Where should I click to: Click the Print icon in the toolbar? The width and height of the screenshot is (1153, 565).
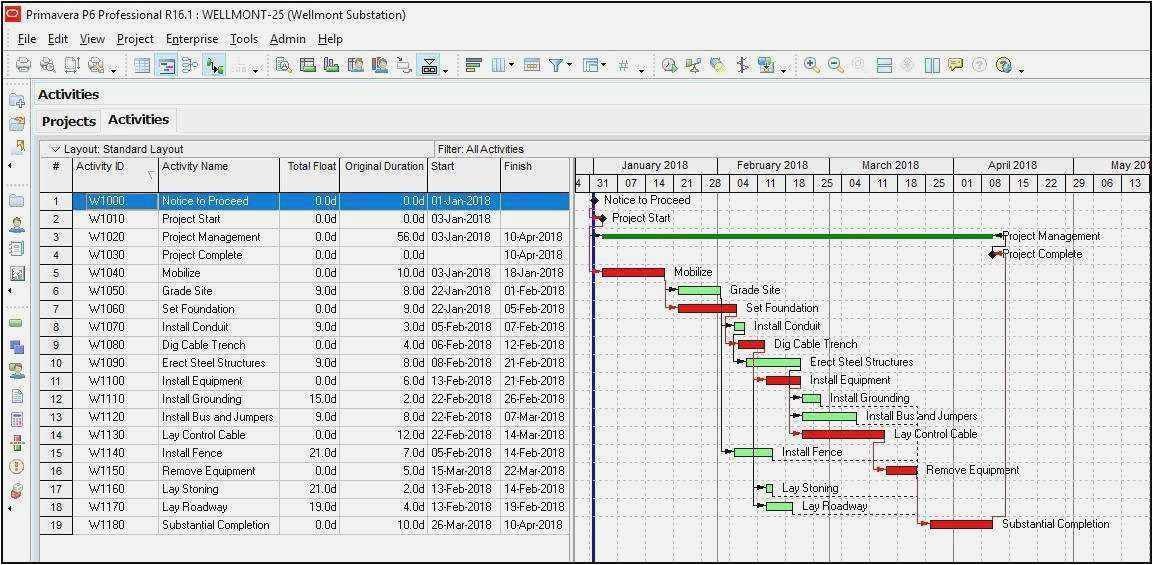(23, 65)
